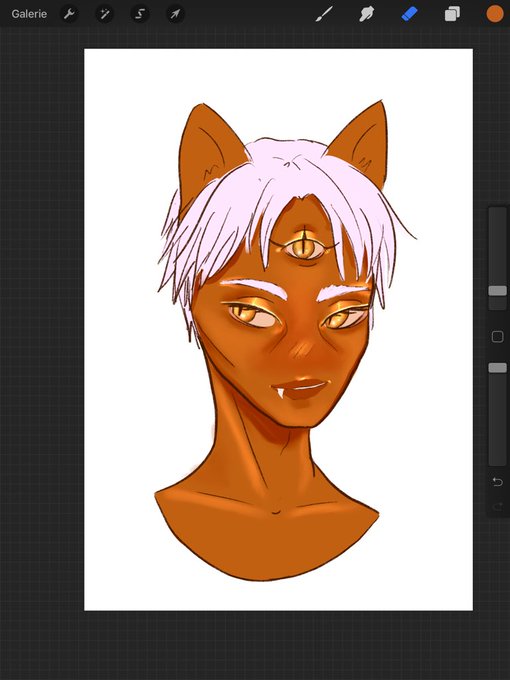Open the Layers panel
The width and height of the screenshot is (510, 680).
click(452, 14)
